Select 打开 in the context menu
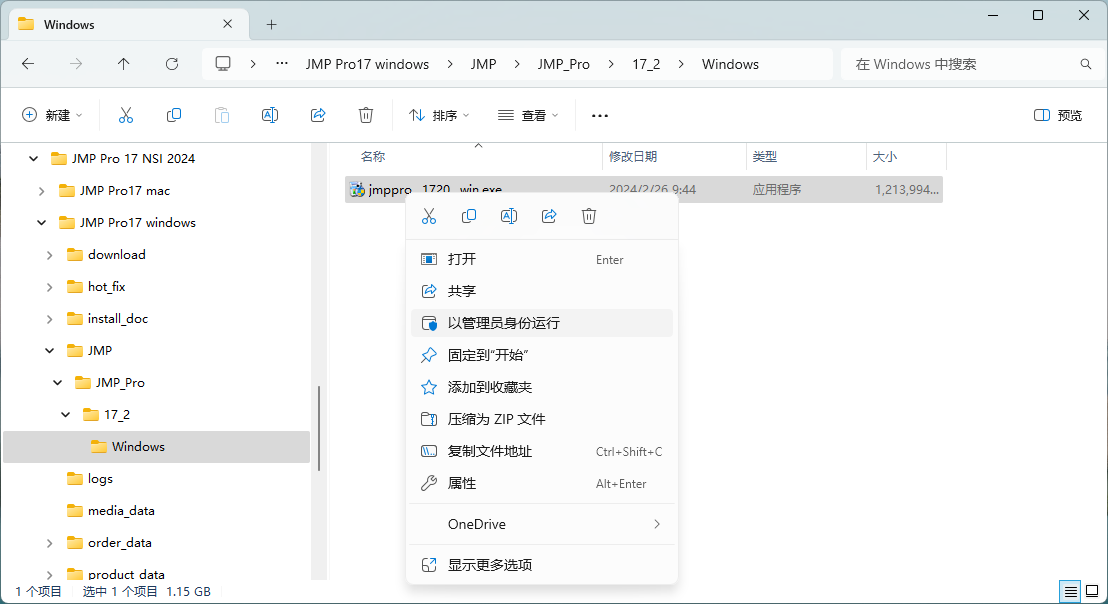 542,259
